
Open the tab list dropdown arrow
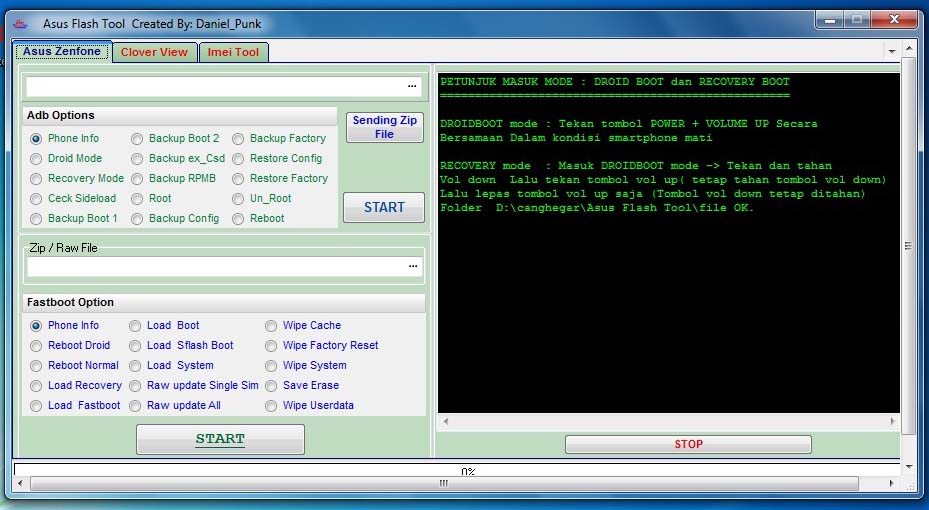(892, 52)
